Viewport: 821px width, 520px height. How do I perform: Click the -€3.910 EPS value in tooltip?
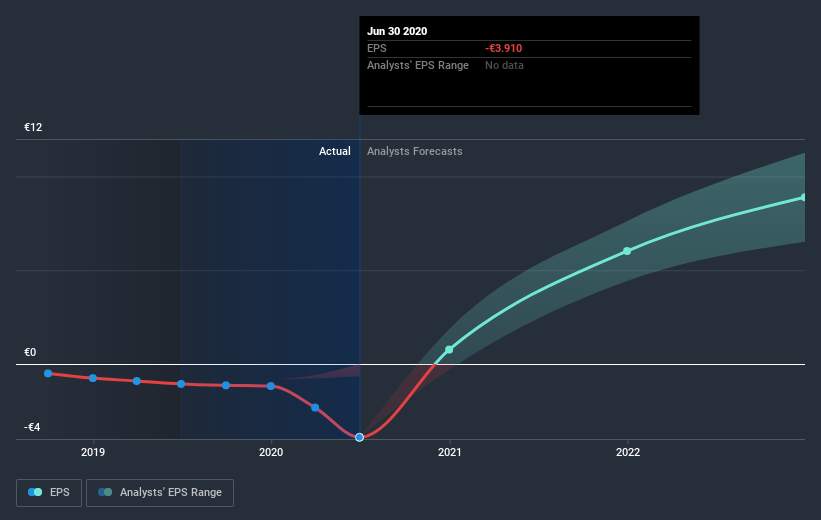504,48
